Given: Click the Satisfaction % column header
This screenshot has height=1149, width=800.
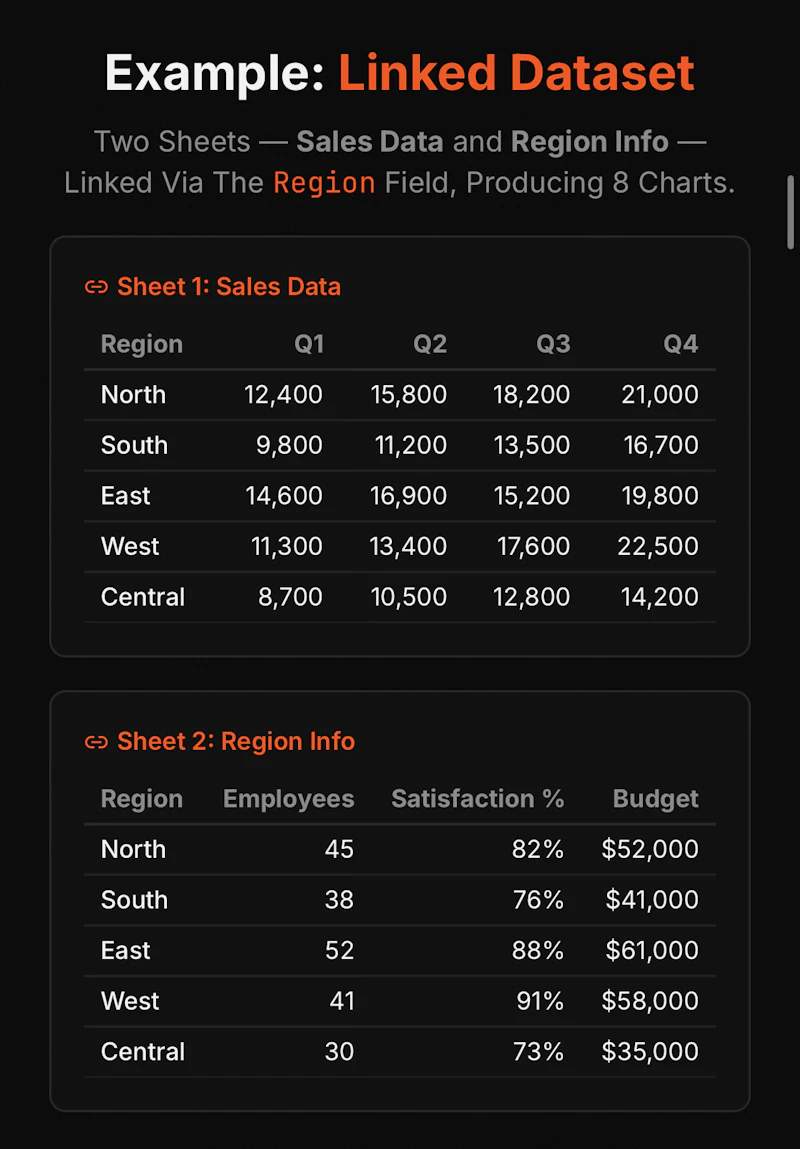Looking at the screenshot, I should pyautogui.click(x=478, y=799).
